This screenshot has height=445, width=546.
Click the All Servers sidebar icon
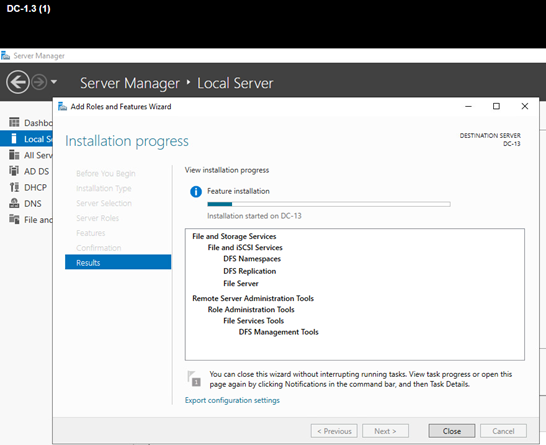click(x=14, y=155)
